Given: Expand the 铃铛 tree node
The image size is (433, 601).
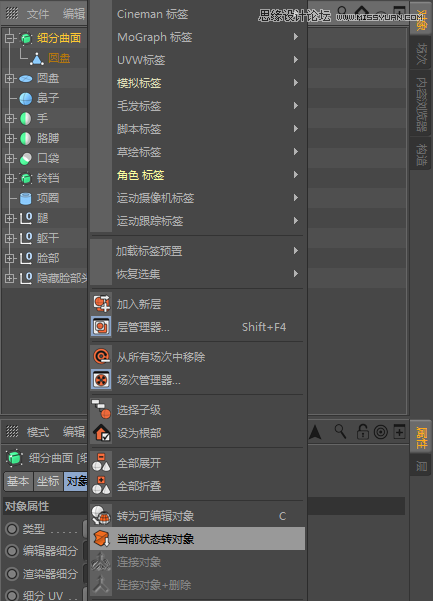Looking at the screenshot, I should pyautogui.click(x=10, y=178).
